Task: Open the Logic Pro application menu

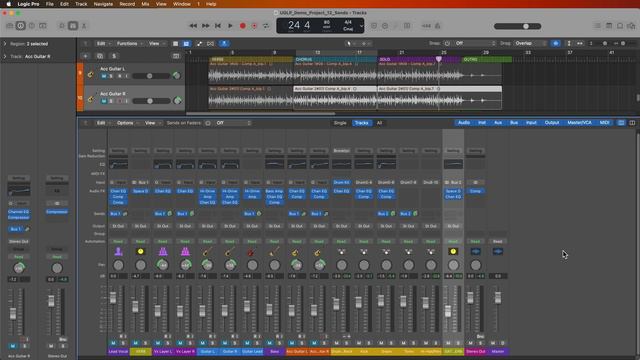Action: (x=29, y=4)
